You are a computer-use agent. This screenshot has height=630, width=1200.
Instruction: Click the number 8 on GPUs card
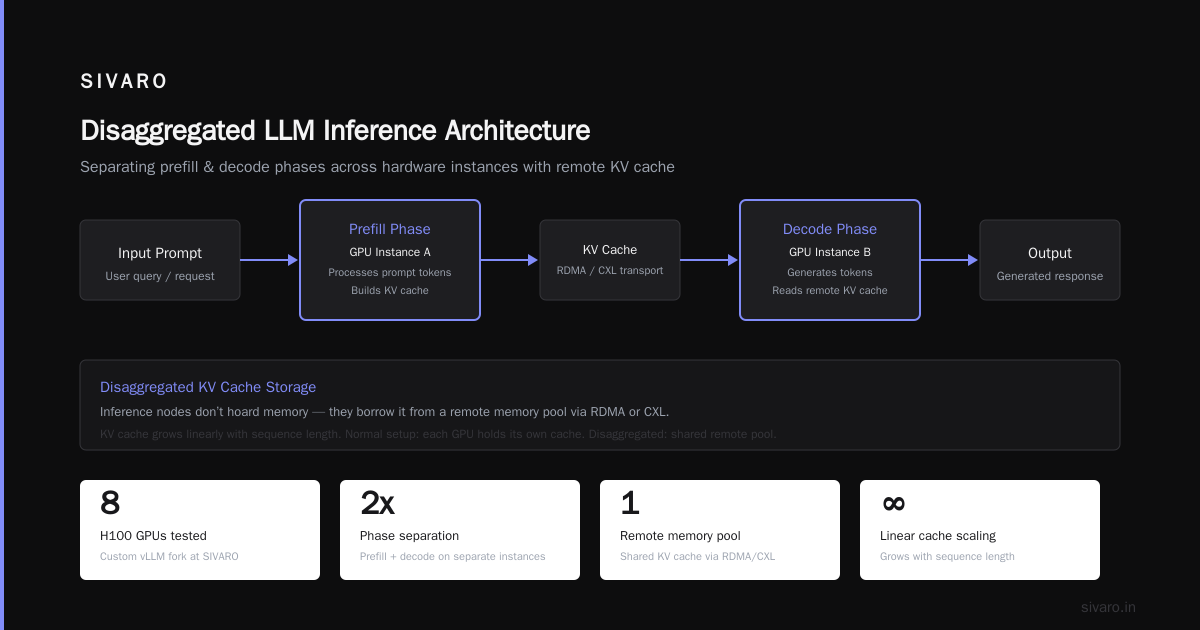[110, 503]
